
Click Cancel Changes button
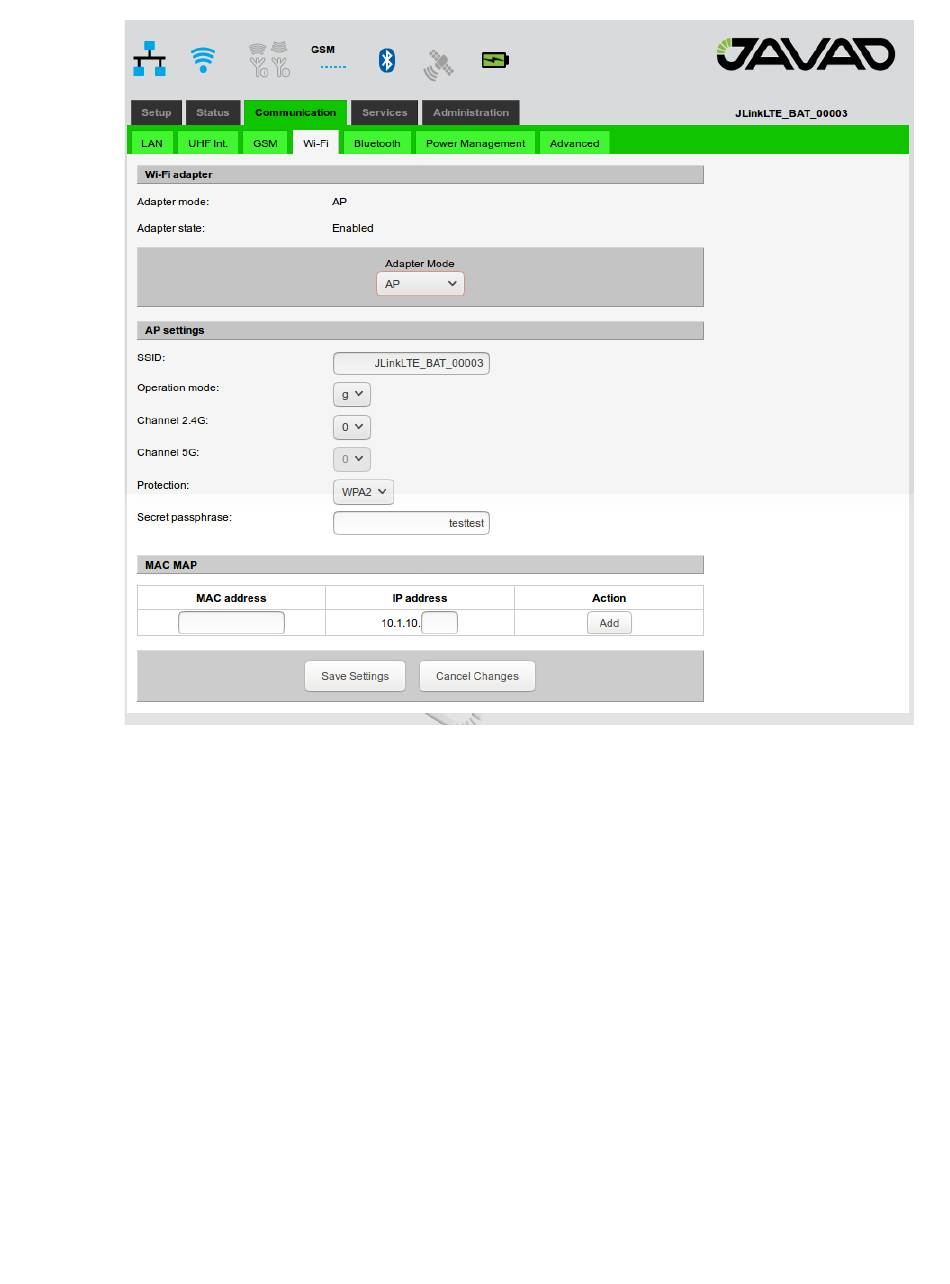(477, 676)
